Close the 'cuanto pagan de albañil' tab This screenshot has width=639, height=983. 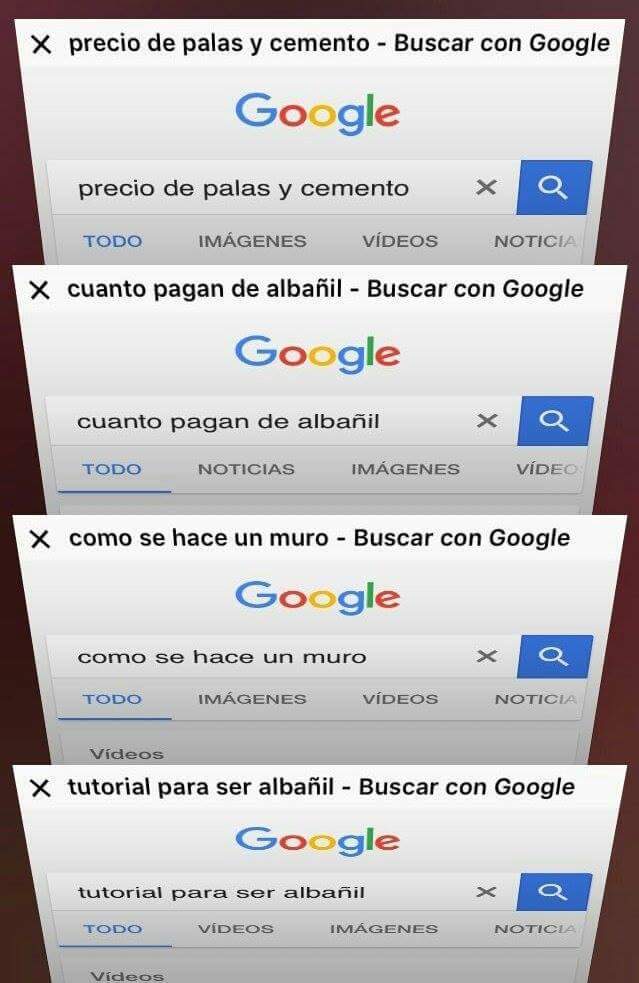40,290
